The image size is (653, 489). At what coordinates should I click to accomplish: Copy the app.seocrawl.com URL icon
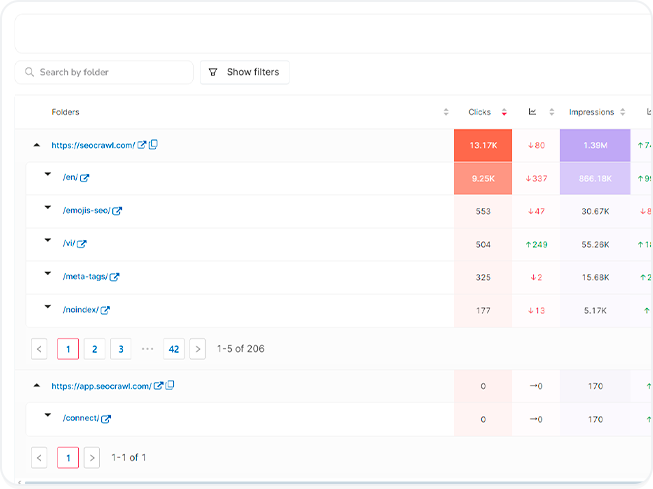coord(169,386)
